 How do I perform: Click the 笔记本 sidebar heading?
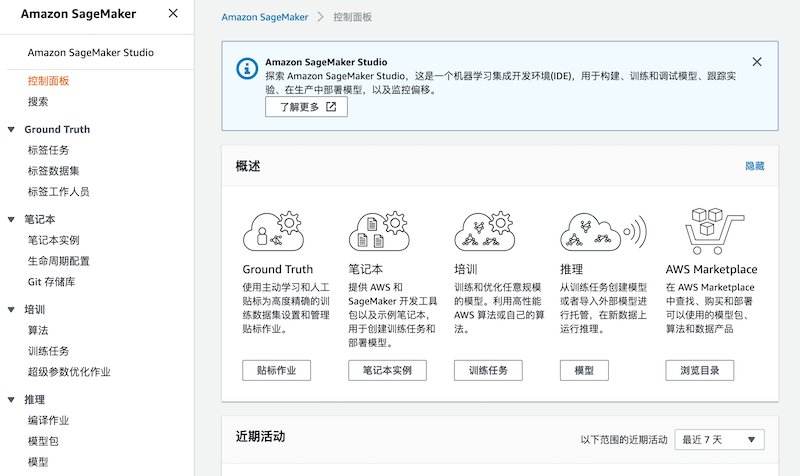(40, 219)
